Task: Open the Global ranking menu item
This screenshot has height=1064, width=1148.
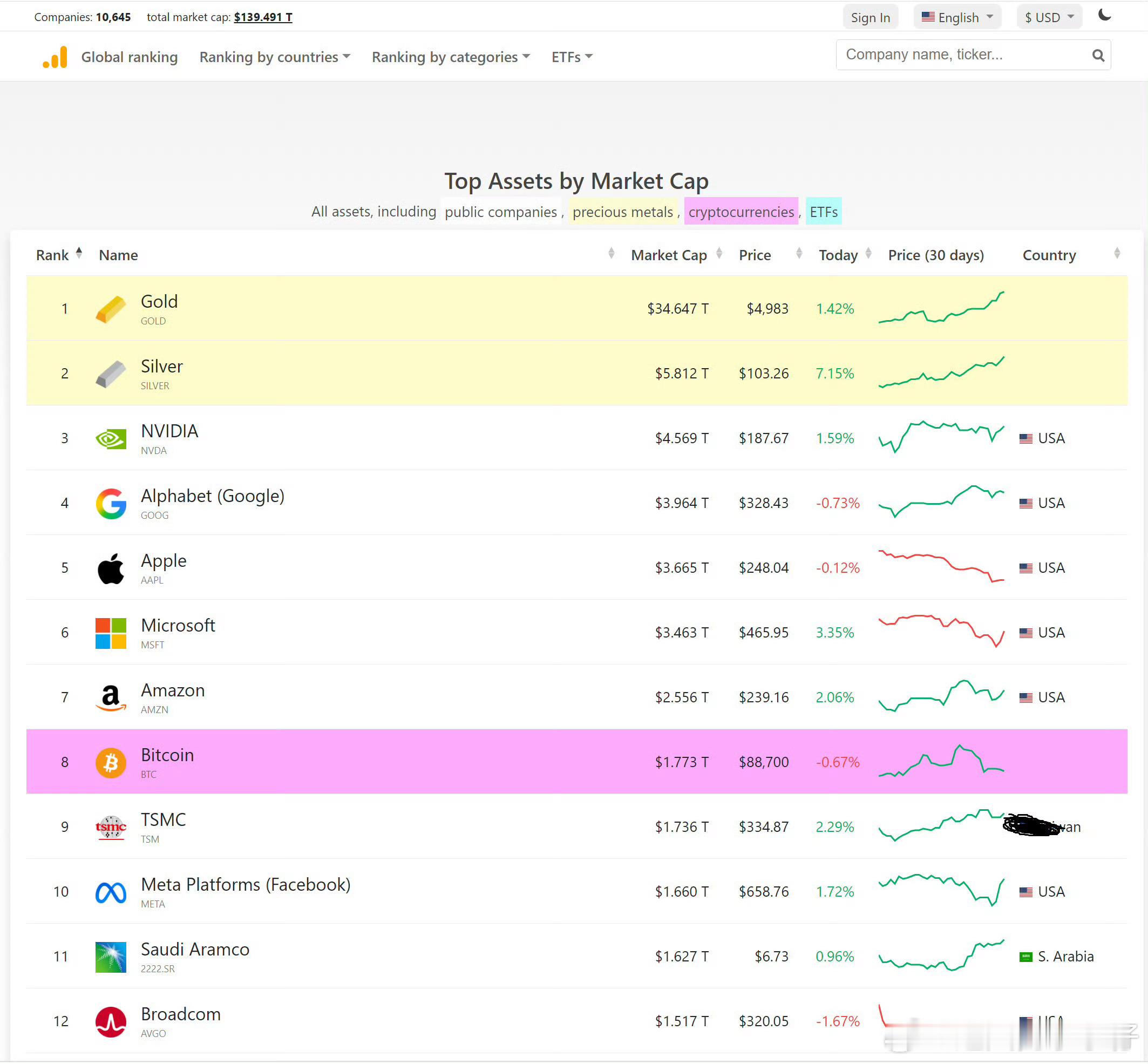Action: (x=130, y=57)
